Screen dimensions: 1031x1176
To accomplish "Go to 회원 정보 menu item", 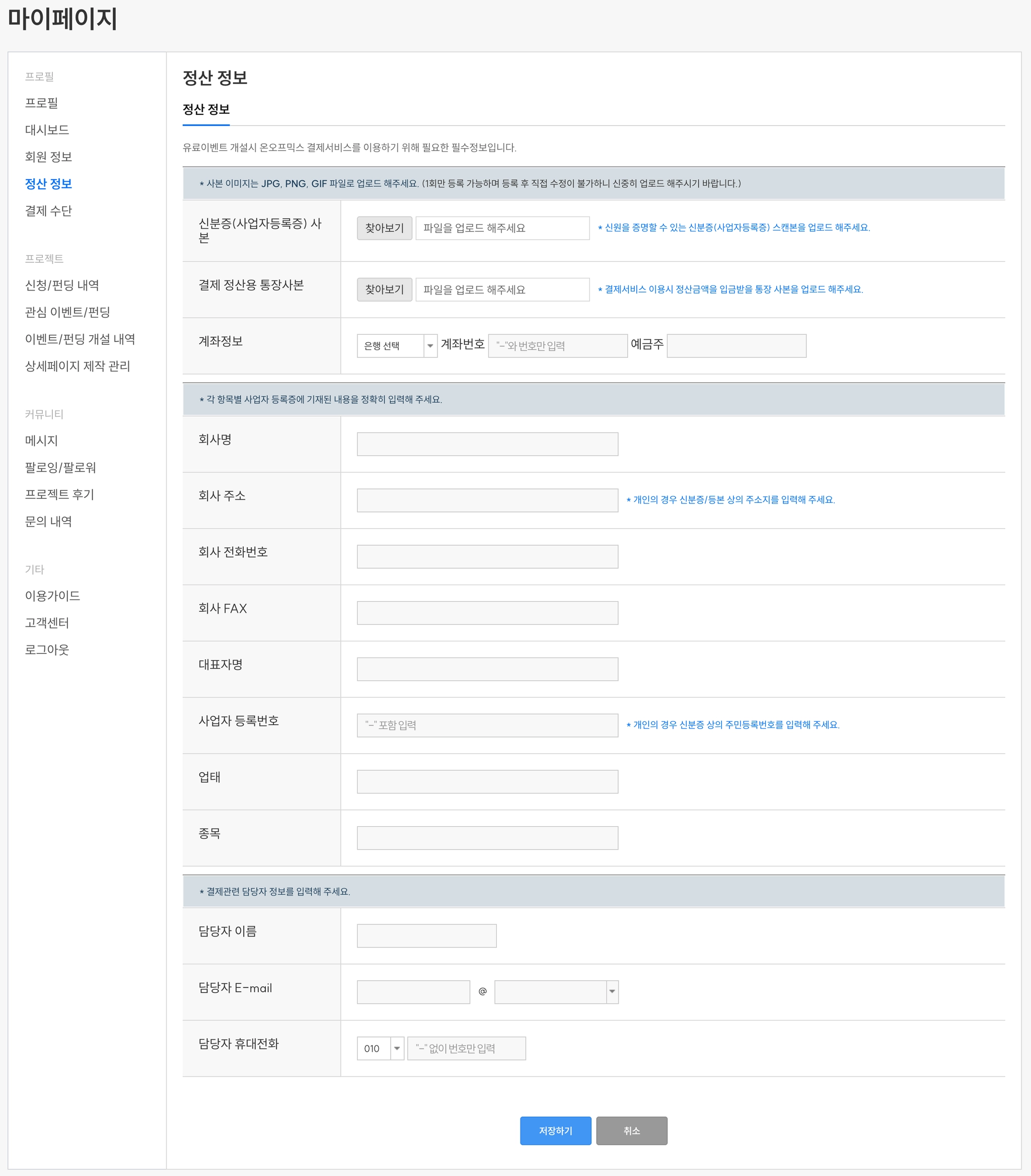I will click(x=48, y=157).
